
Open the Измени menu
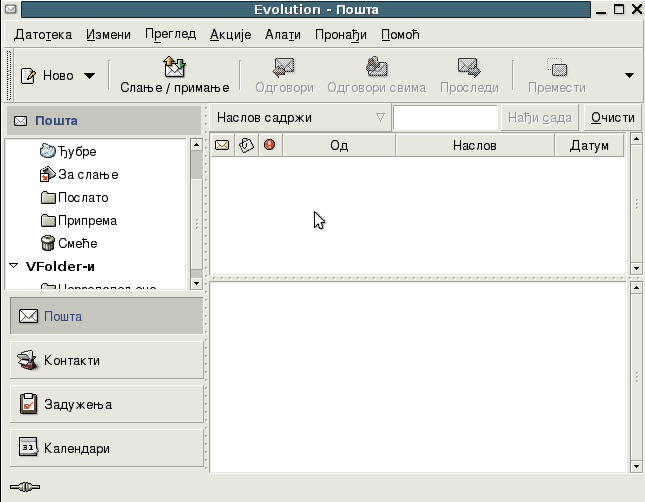pyautogui.click(x=108, y=35)
